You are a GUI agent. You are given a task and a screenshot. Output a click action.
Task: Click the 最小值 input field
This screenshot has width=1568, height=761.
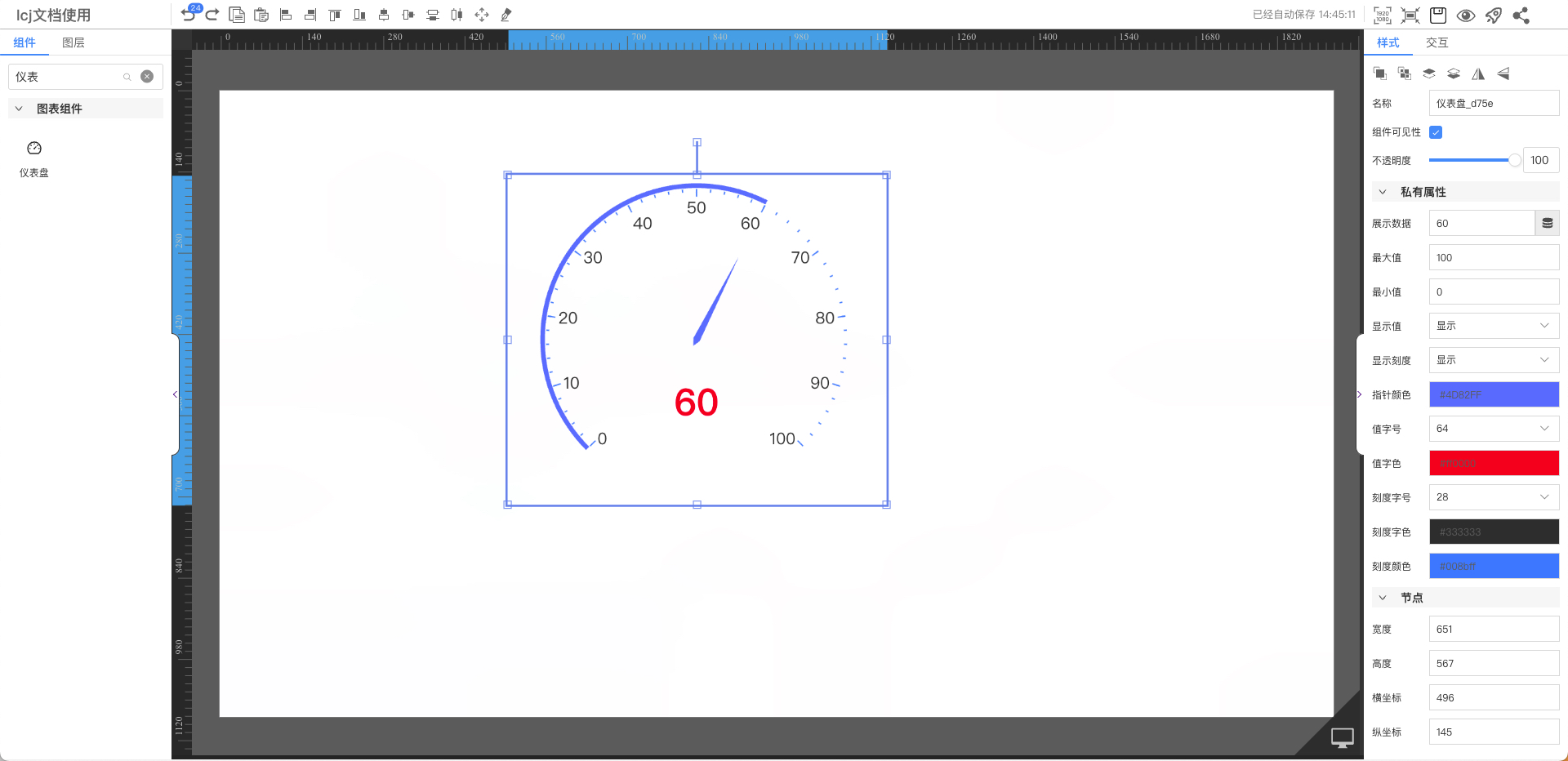[x=1494, y=291]
